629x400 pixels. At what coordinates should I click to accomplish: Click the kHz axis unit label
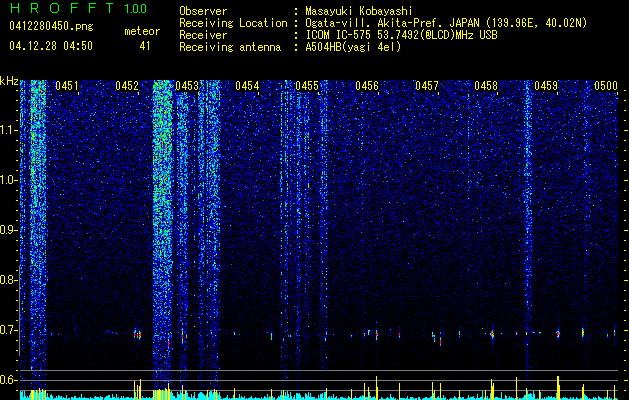pos(9,81)
